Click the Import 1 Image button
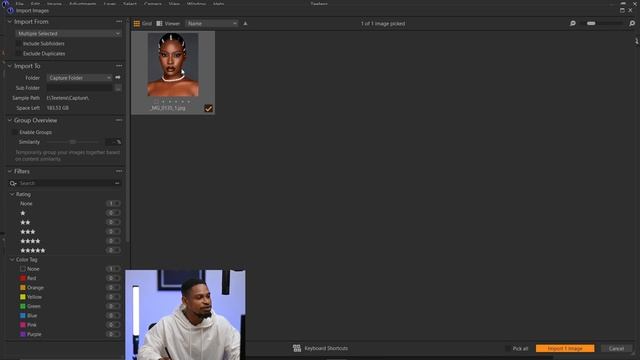 (x=565, y=349)
